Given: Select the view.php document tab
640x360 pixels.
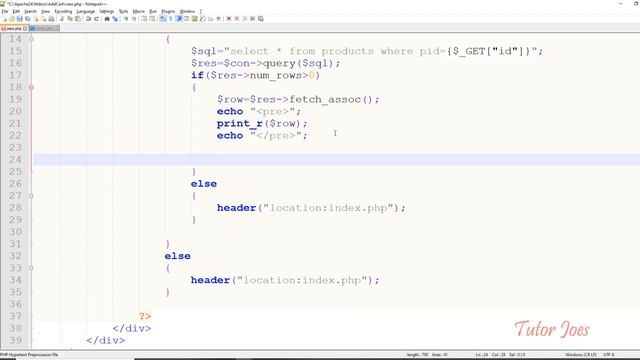Looking at the screenshot, I should coord(14,29).
